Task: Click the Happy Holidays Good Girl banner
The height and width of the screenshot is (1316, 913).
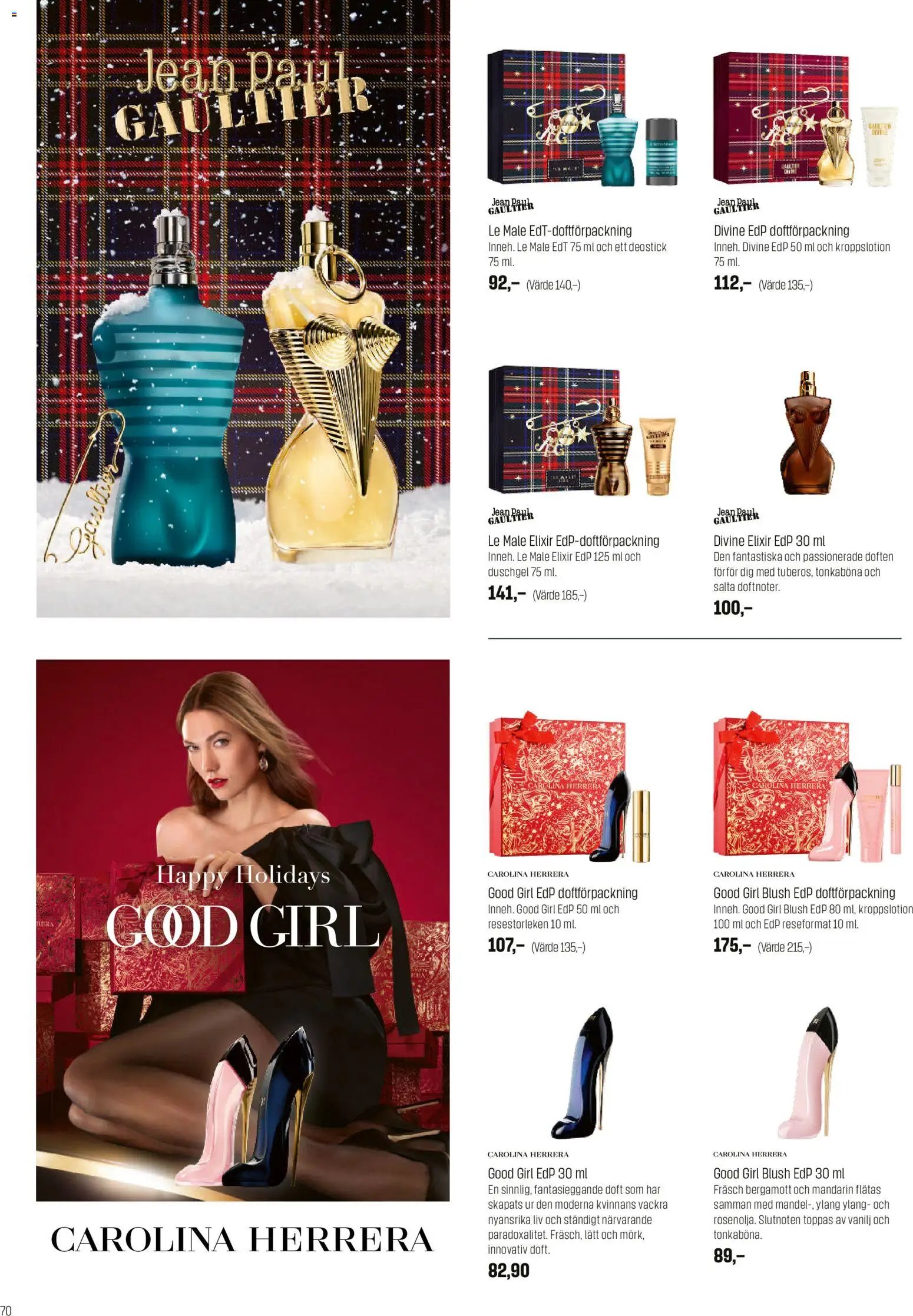Action: click(x=243, y=930)
